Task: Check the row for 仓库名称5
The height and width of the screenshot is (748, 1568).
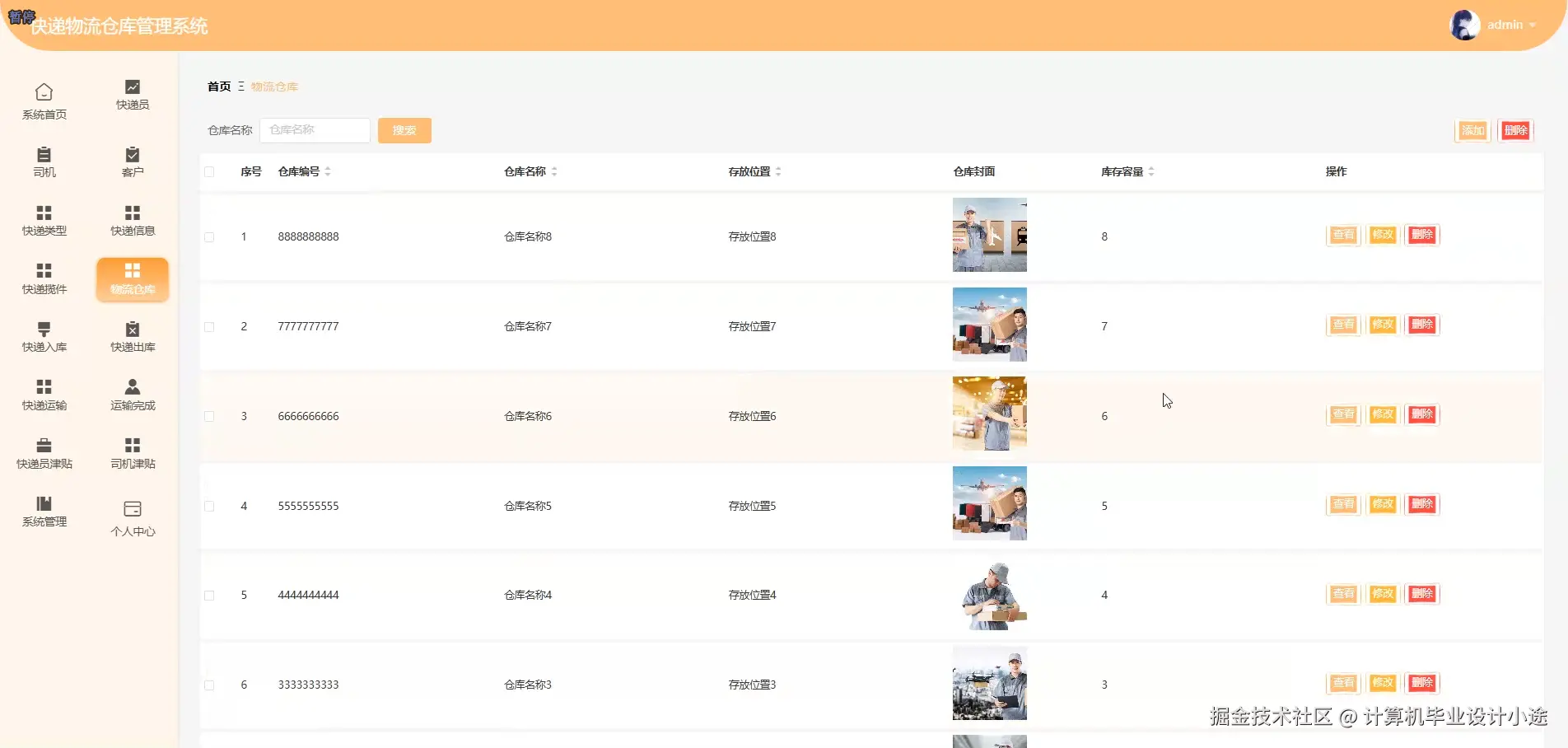Action: pos(209,507)
